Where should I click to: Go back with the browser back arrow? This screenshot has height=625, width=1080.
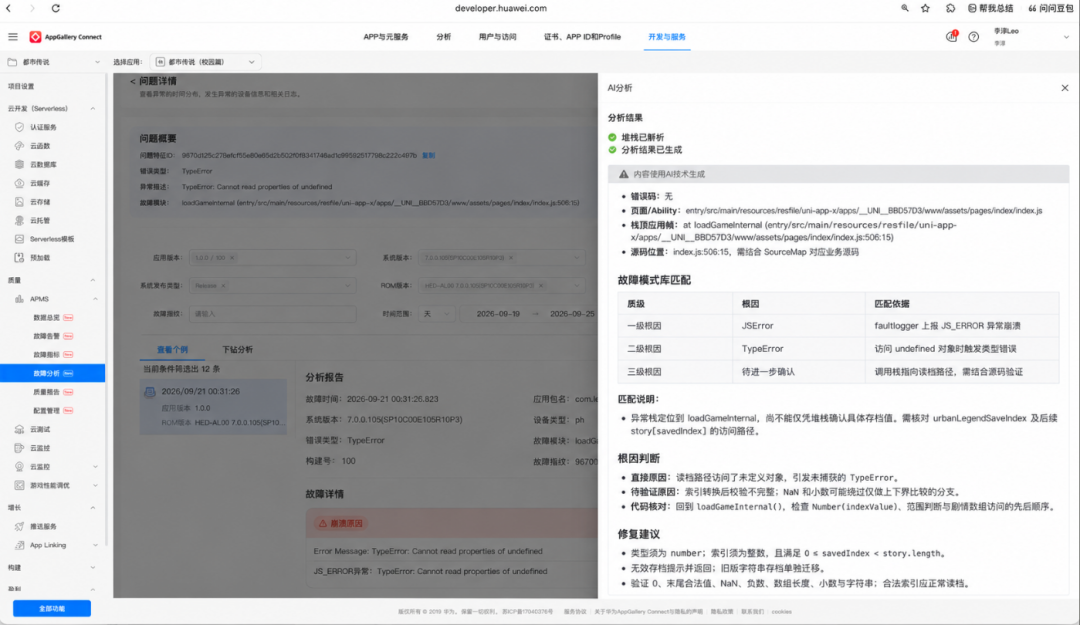pos(9,8)
